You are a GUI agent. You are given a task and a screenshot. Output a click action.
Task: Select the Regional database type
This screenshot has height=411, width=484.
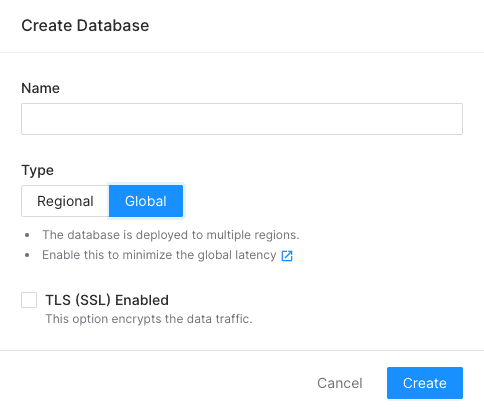(65, 201)
